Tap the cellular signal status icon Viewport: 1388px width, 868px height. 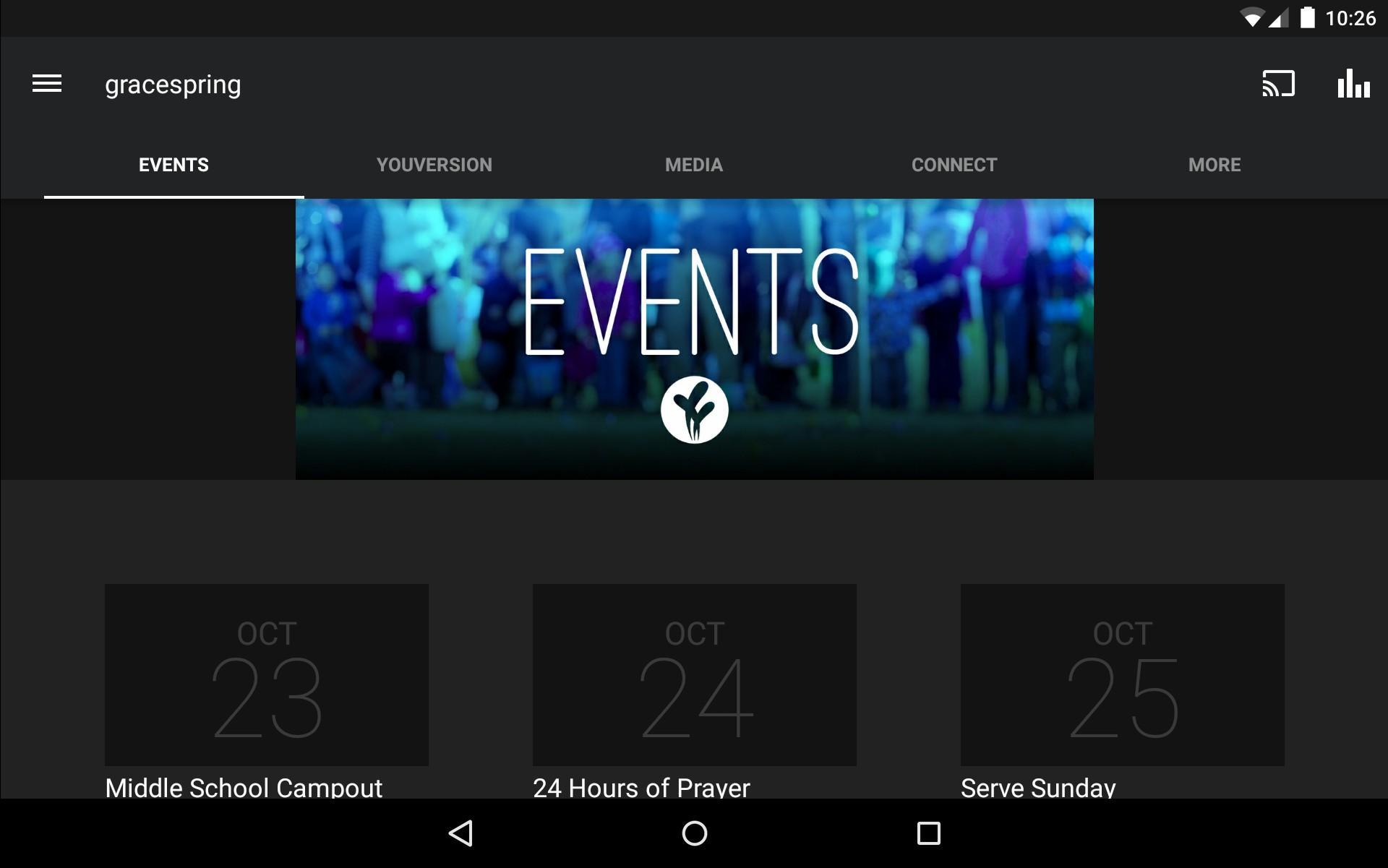click(x=1279, y=18)
